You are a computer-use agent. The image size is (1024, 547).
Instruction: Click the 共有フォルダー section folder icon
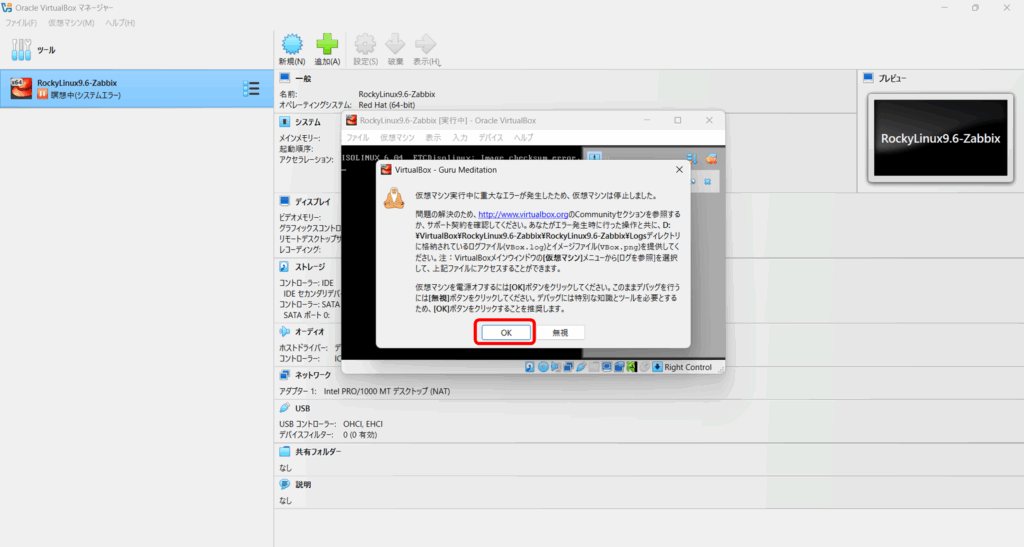pos(285,452)
